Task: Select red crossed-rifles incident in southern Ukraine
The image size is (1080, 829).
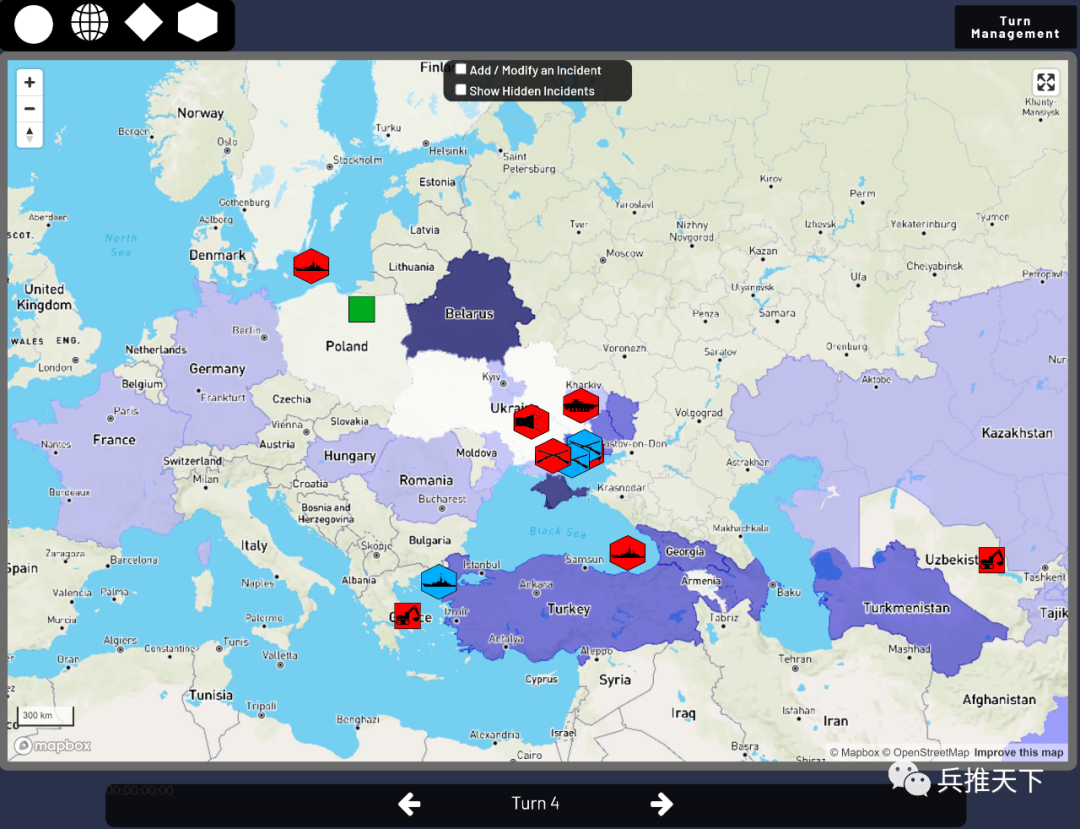Action: click(x=552, y=456)
